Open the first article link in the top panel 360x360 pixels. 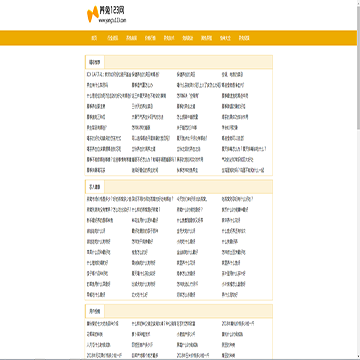click(x=108, y=74)
